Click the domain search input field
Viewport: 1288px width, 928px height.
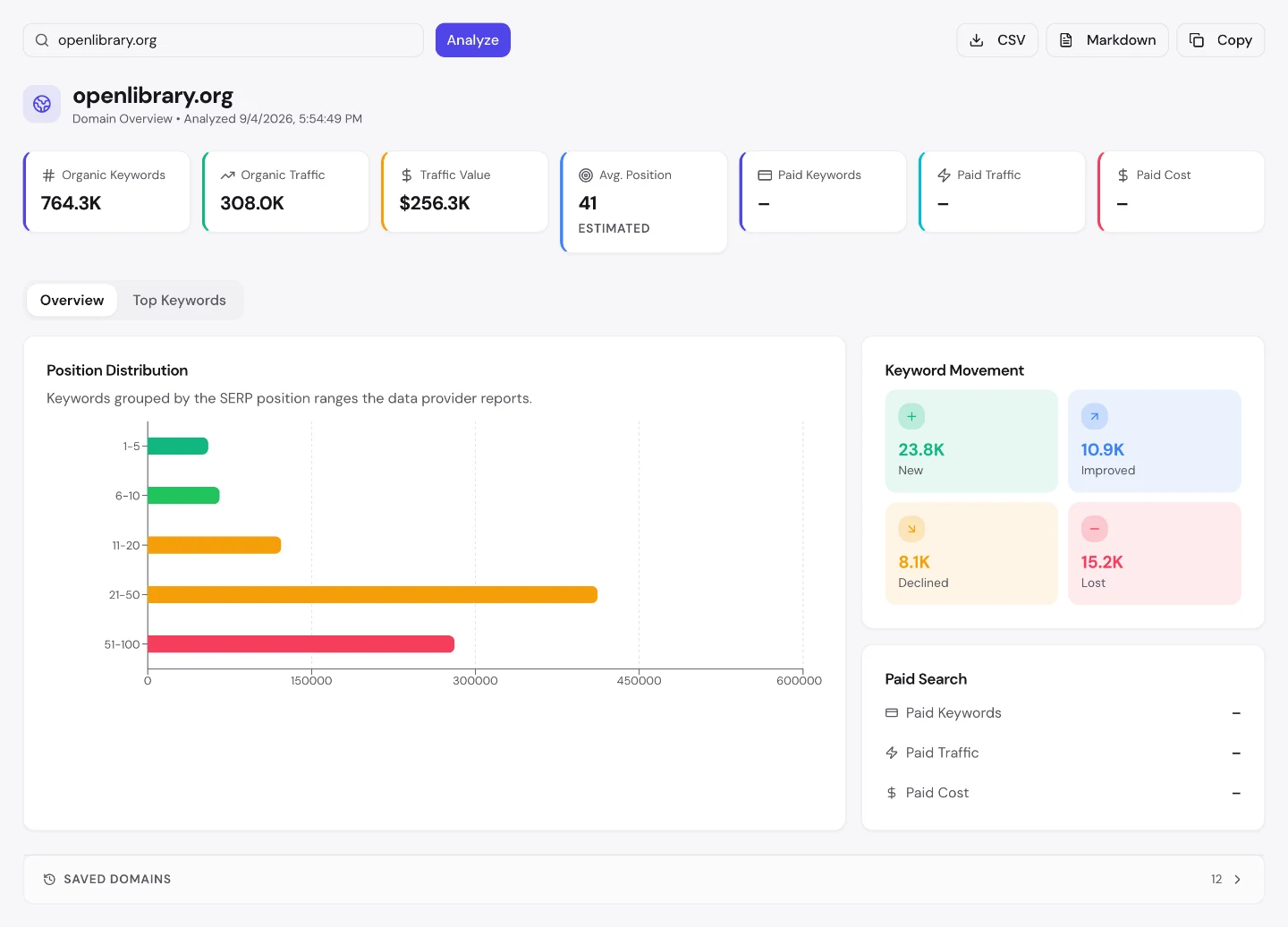224,40
